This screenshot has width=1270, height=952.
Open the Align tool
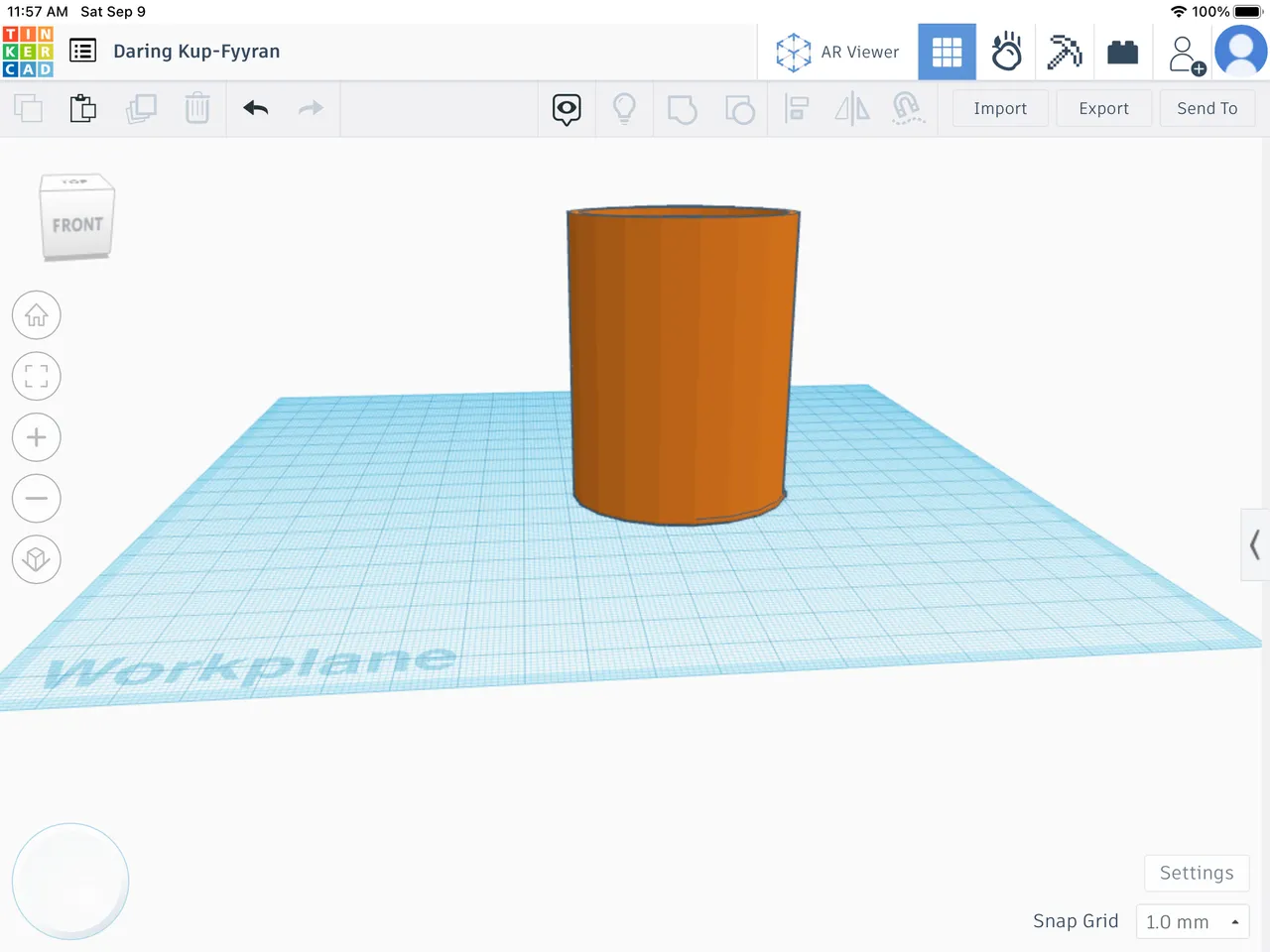[796, 110]
